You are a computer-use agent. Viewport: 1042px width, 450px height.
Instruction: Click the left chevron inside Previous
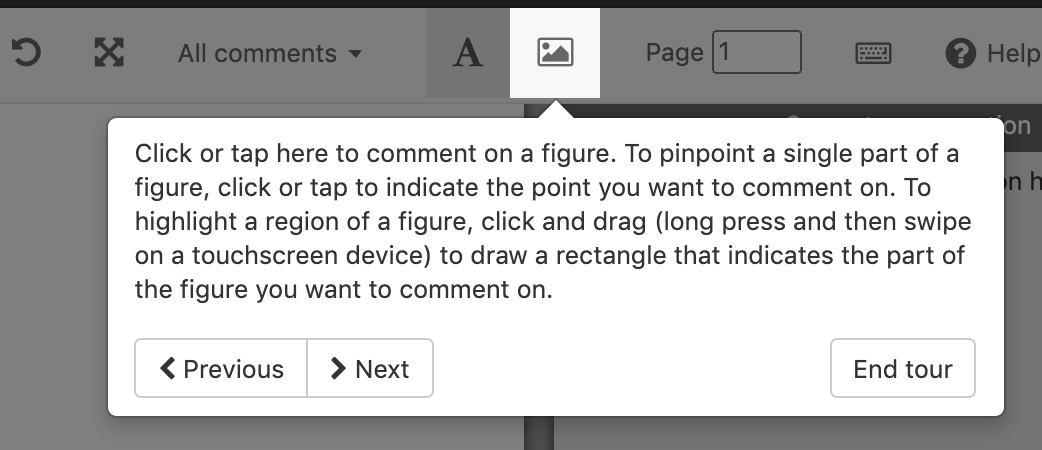coord(167,368)
